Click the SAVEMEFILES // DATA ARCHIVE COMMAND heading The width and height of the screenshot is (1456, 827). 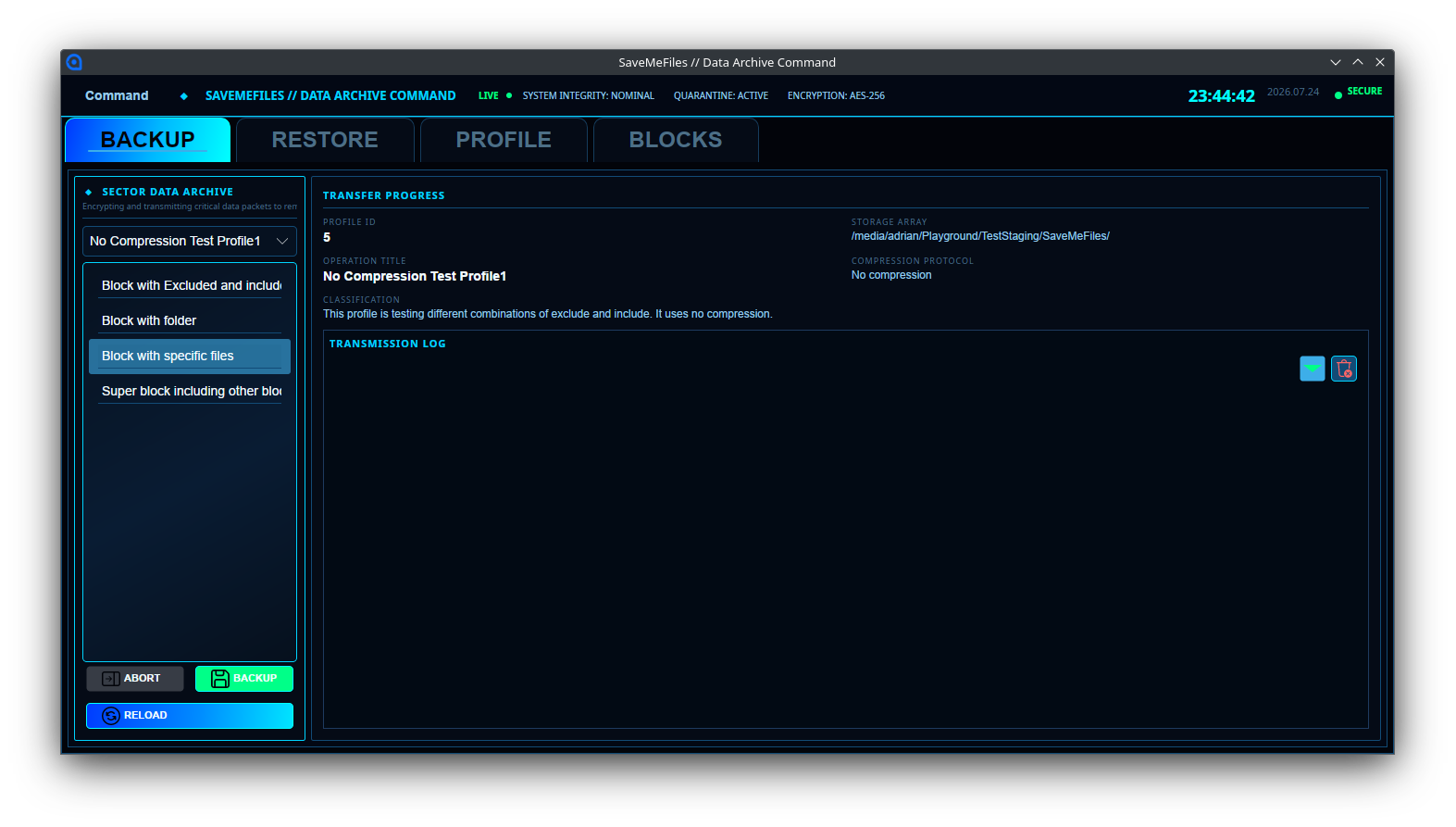[330, 95]
